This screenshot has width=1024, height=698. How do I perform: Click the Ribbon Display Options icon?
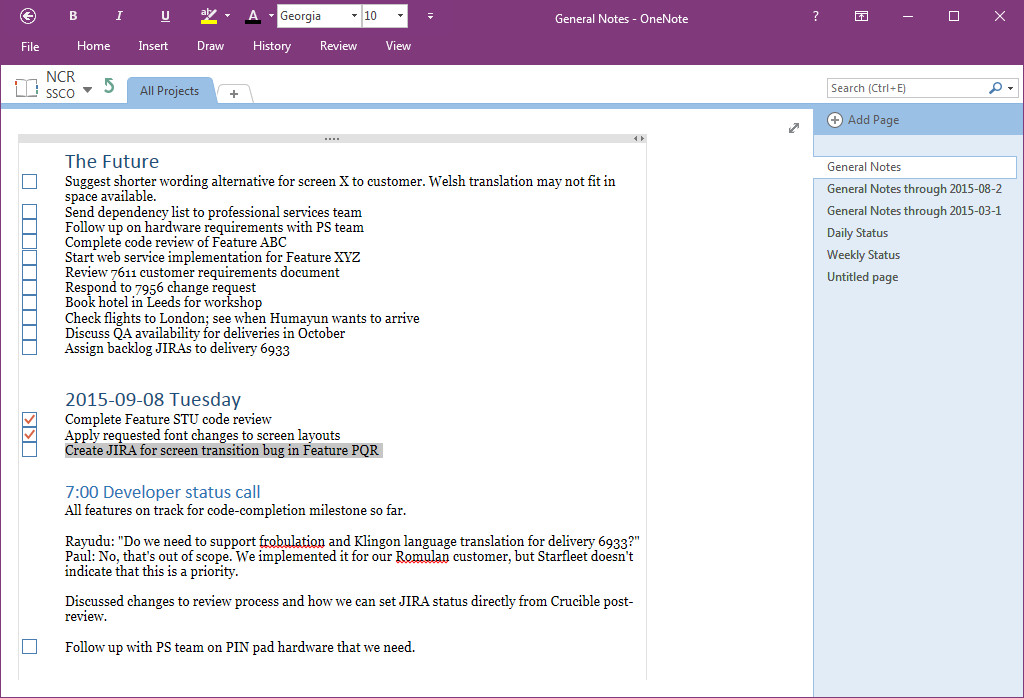pos(861,16)
